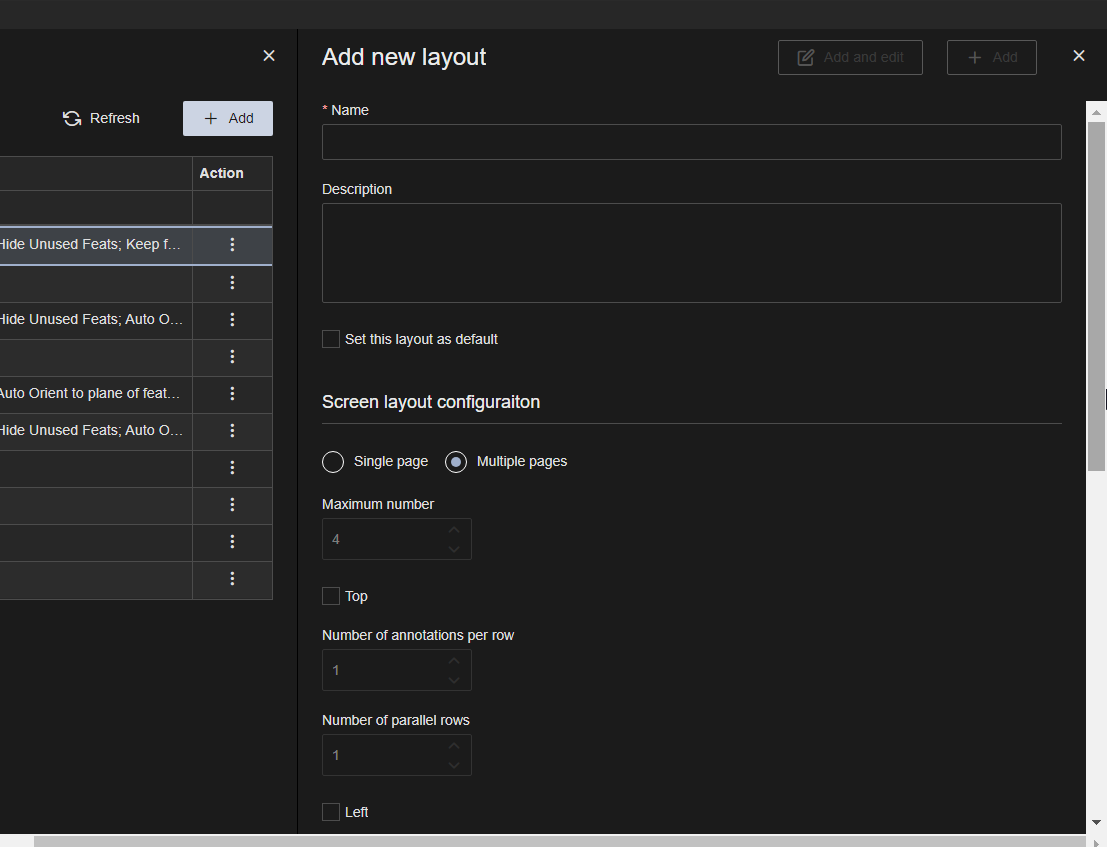This screenshot has width=1107, height=847.
Task: Select the Single page option
Action: pos(333,462)
